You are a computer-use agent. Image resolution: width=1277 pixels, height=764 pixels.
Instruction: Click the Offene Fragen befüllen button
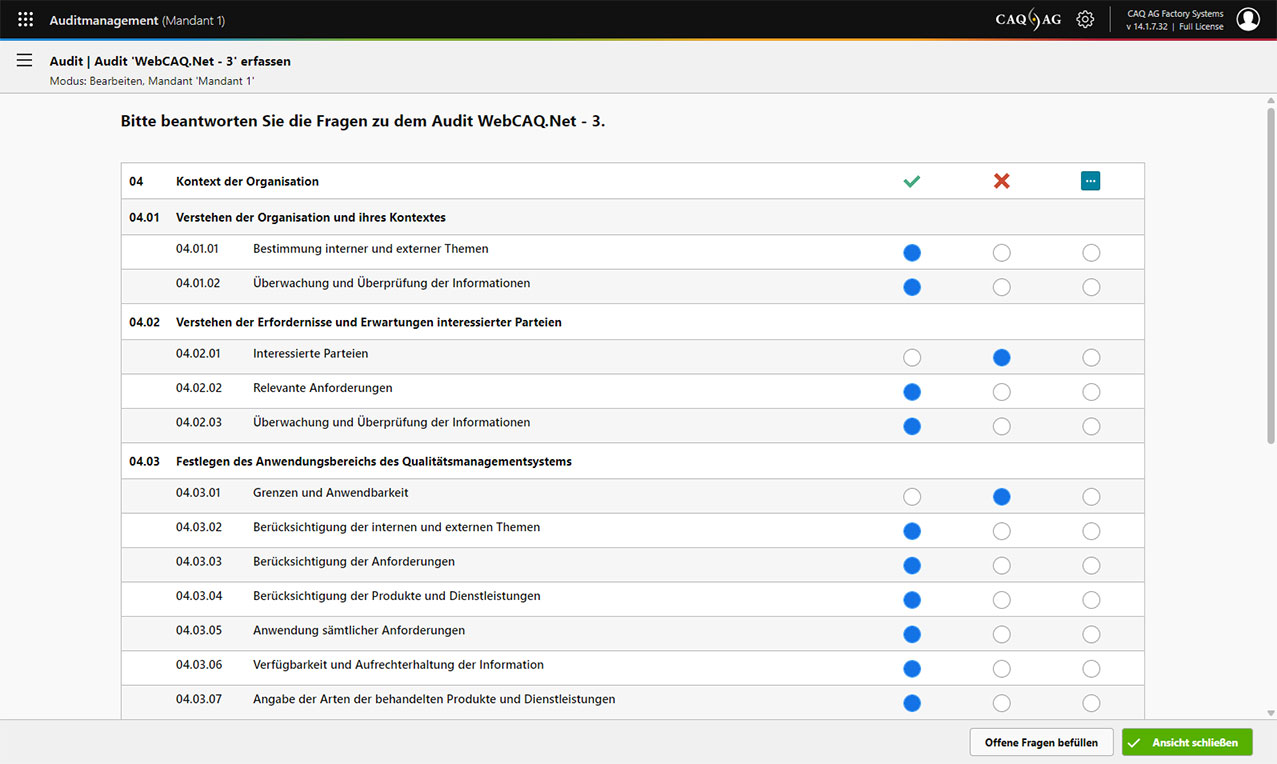point(1041,742)
